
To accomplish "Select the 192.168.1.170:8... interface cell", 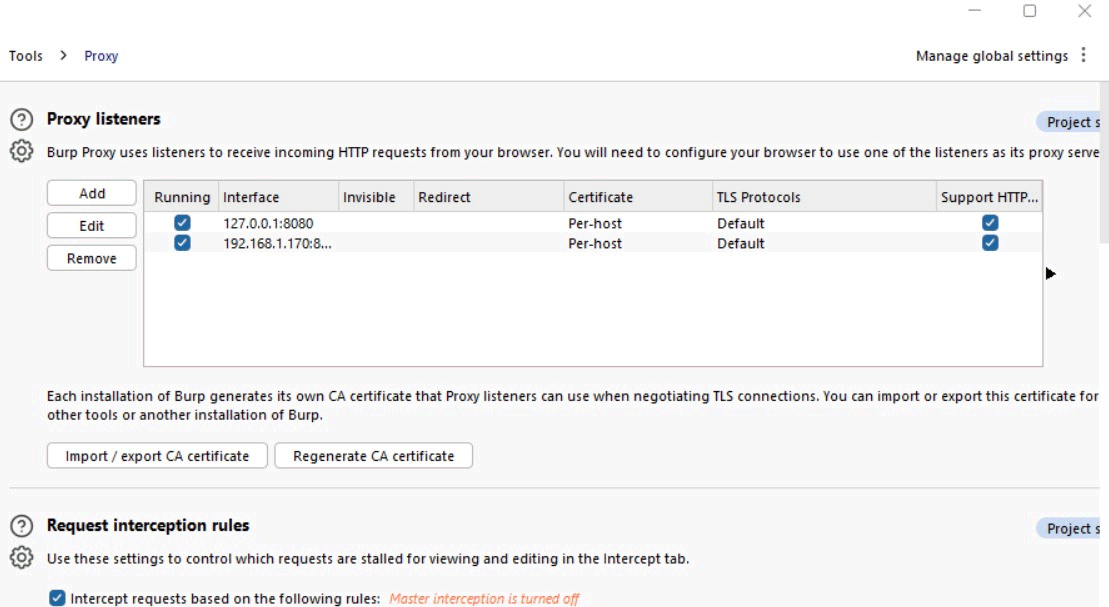I will pyautogui.click(x=279, y=243).
